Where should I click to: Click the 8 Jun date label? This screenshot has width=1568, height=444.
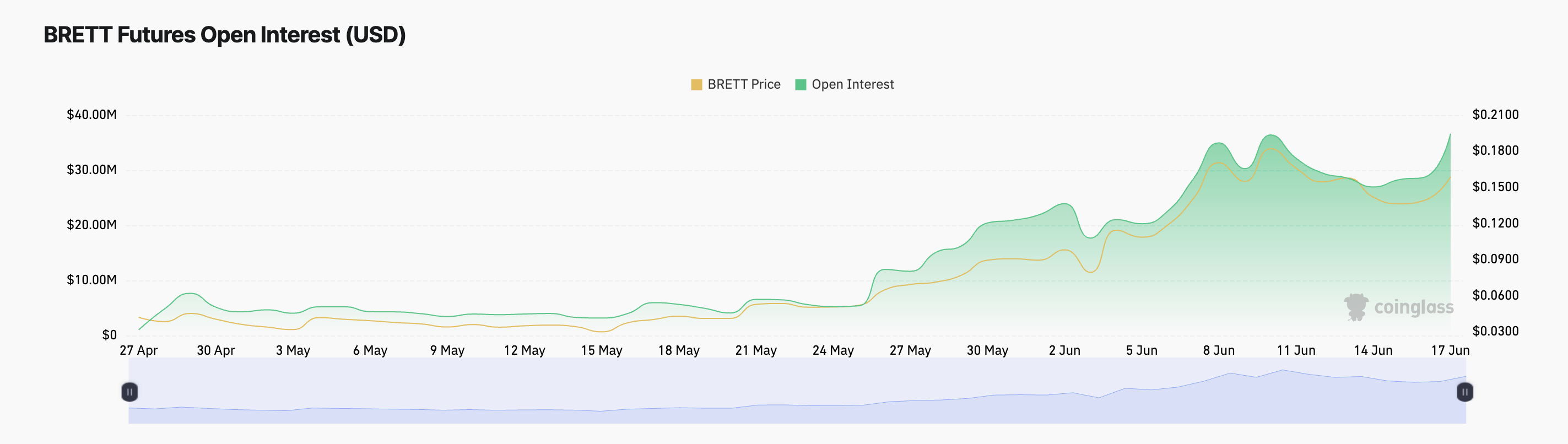pyautogui.click(x=1219, y=350)
